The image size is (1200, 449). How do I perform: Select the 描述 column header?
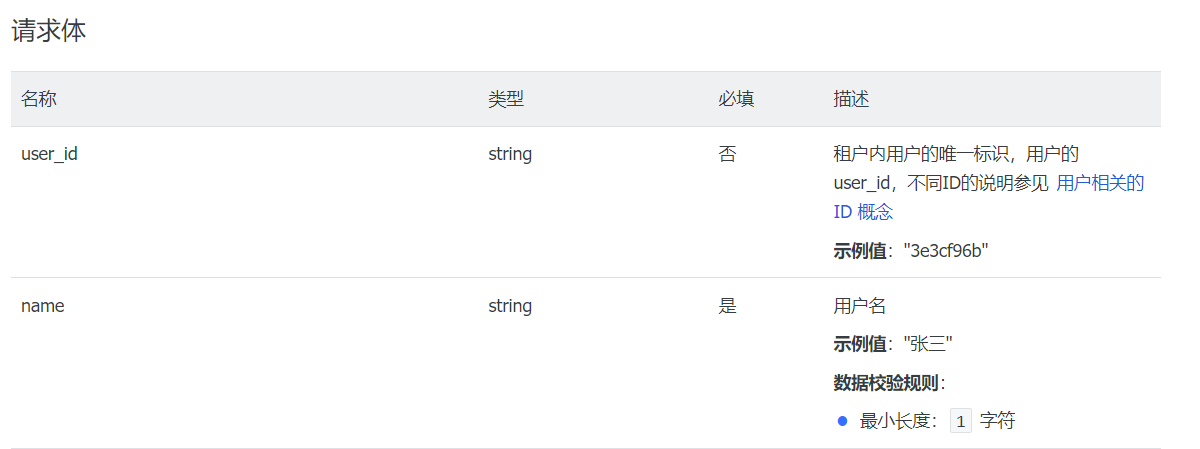pos(851,99)
